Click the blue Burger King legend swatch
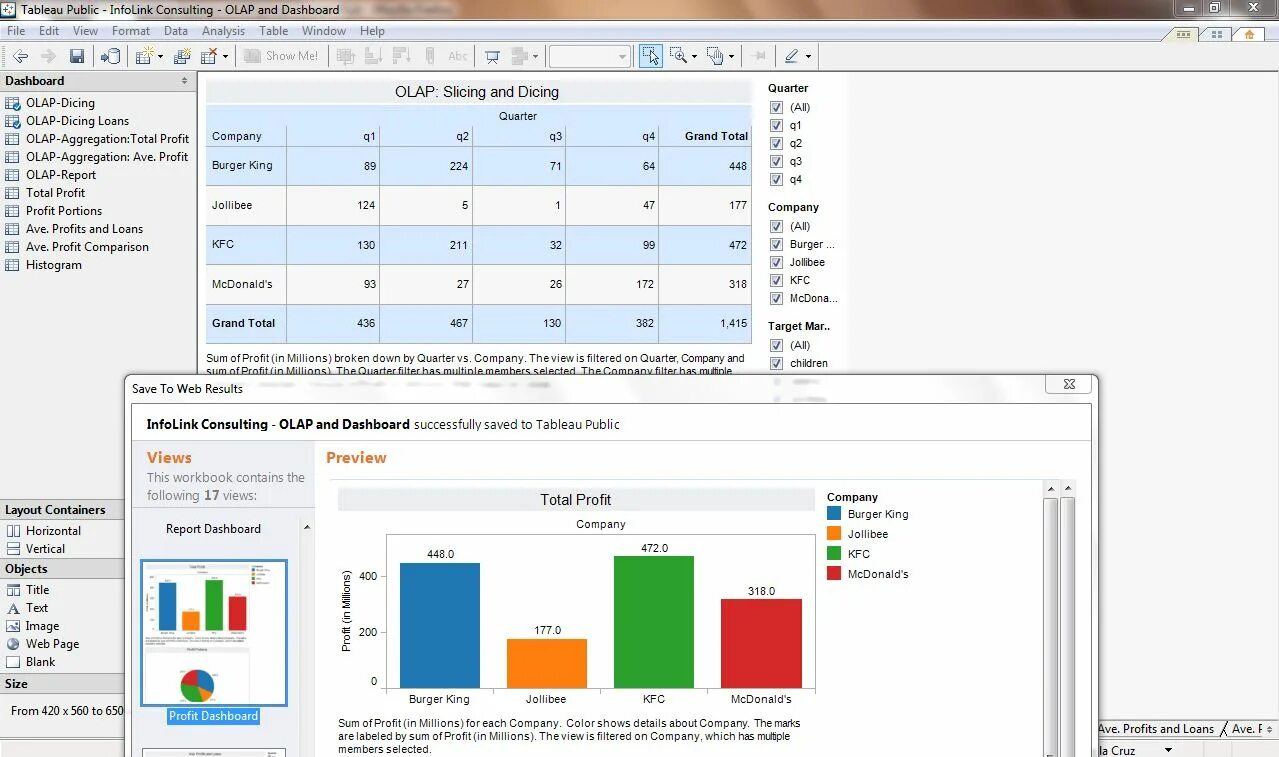1279x757 pixels. tap(835, 514)
